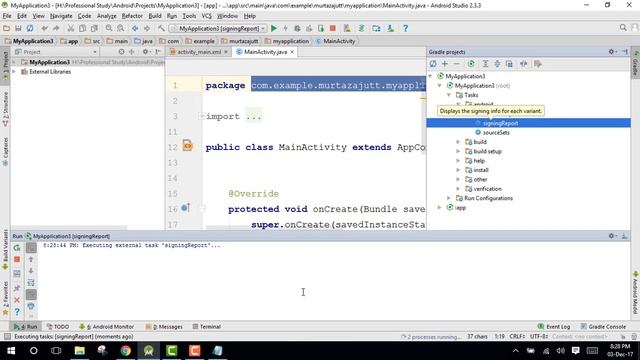Click the Make Project hammer icon
This screenshot has height=360, width=640.
[161, 28]
